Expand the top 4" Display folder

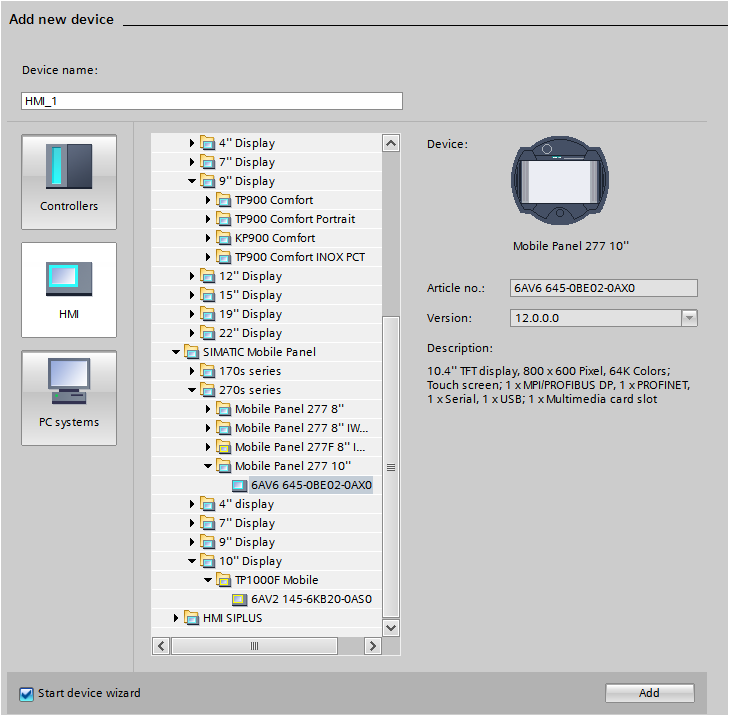192,143
